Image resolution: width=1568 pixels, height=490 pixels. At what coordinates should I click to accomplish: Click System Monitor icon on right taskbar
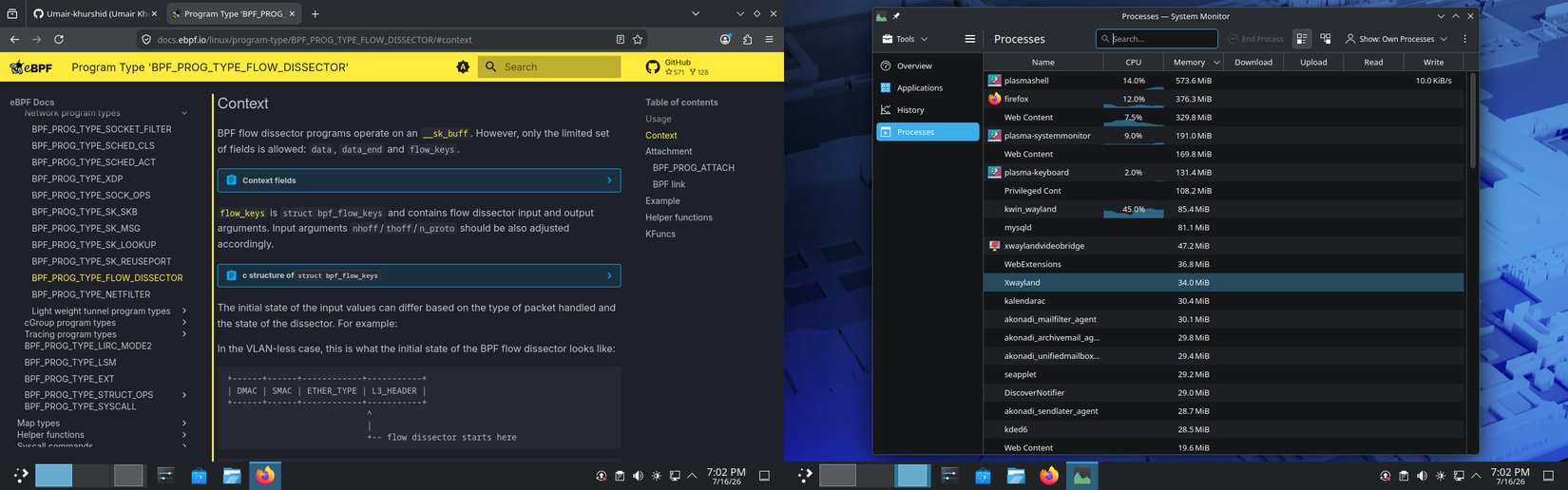tap(1081, 475)
